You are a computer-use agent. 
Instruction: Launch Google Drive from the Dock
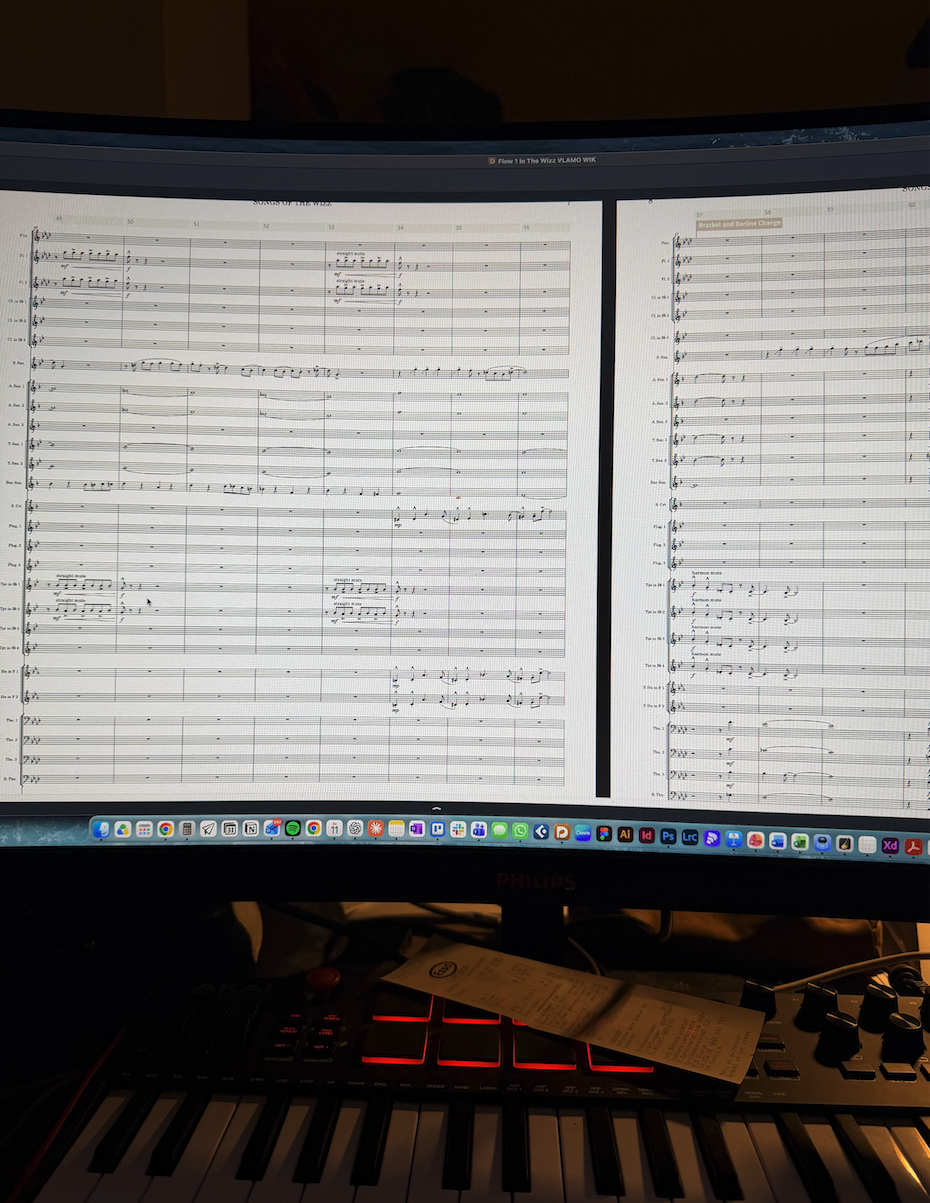(122, 829)
